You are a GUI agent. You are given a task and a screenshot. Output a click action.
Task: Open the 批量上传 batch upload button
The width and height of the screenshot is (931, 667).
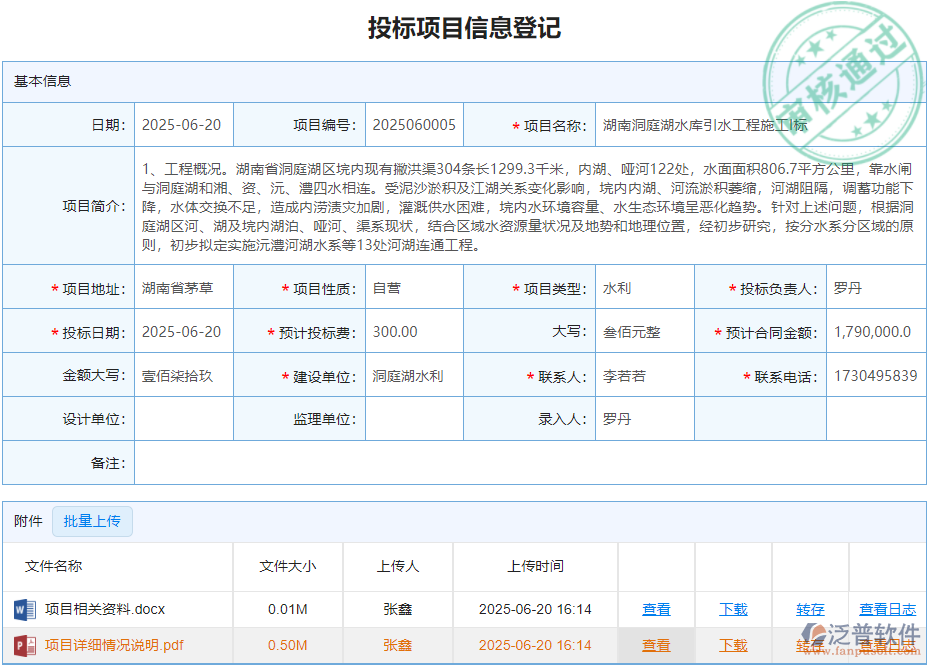[x=92, y=521]
